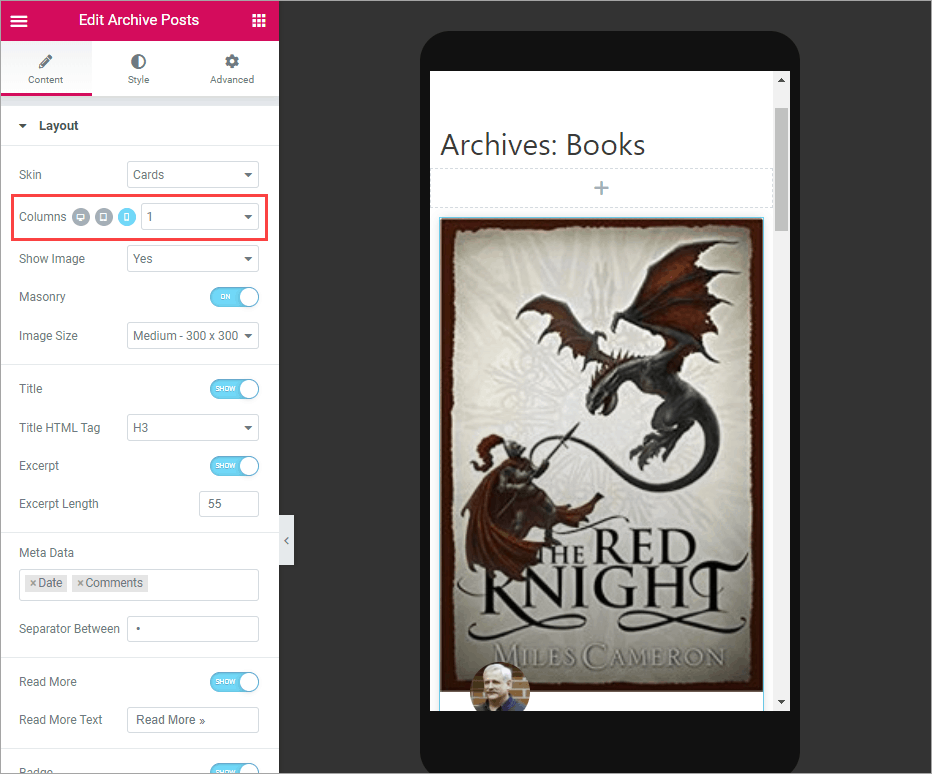Remove the Comments meta data tag
The height and width of the screenshot is (774, 932).
coord(80,583)
